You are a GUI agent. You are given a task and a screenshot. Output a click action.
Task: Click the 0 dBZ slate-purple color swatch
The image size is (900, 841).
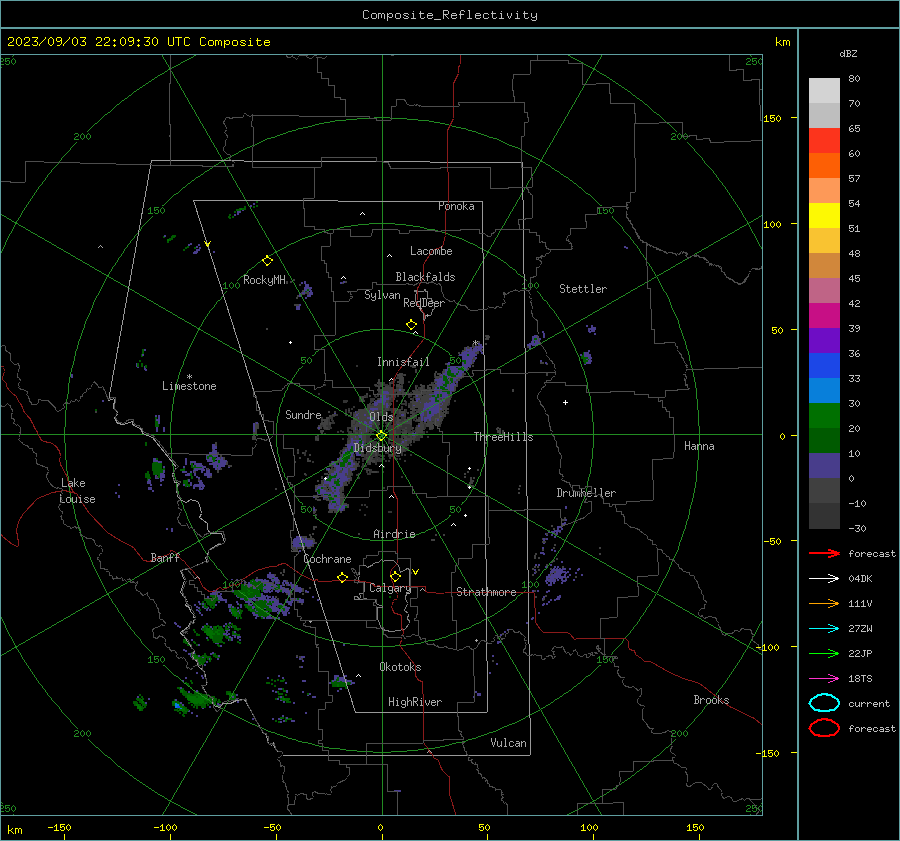click(x=824, y=466)
